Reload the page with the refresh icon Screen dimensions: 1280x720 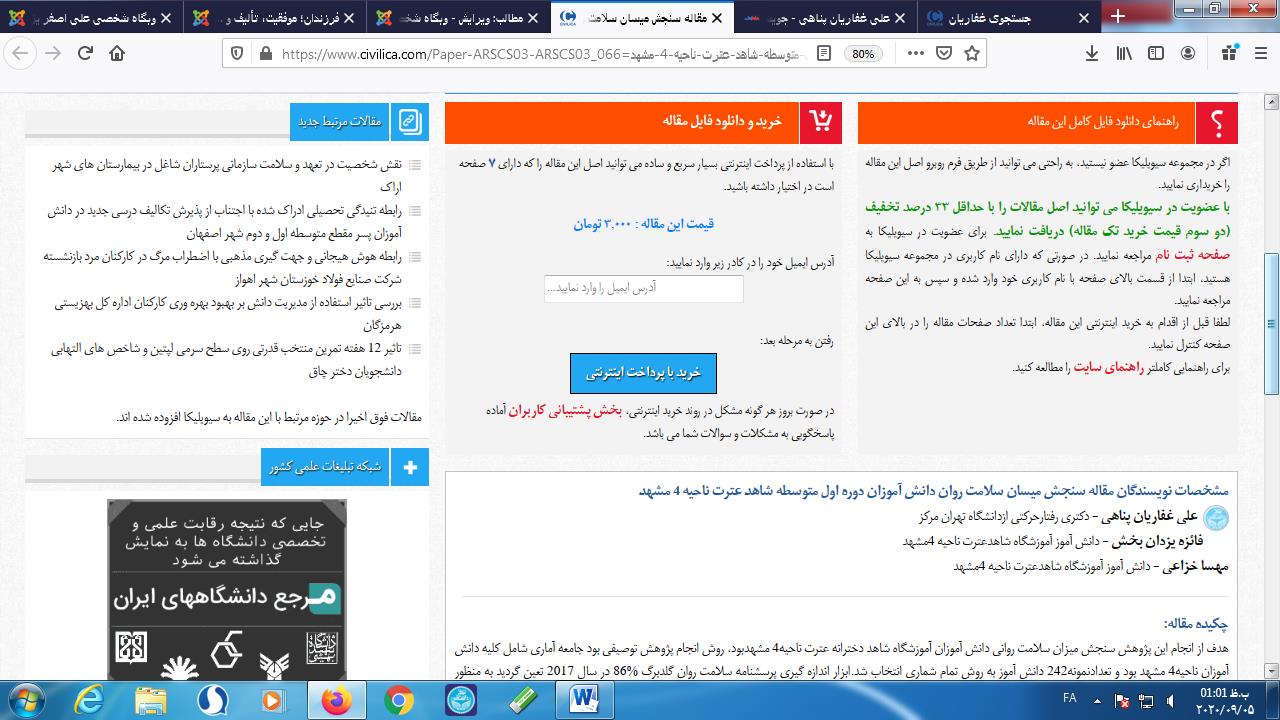[x=86, y=54]
